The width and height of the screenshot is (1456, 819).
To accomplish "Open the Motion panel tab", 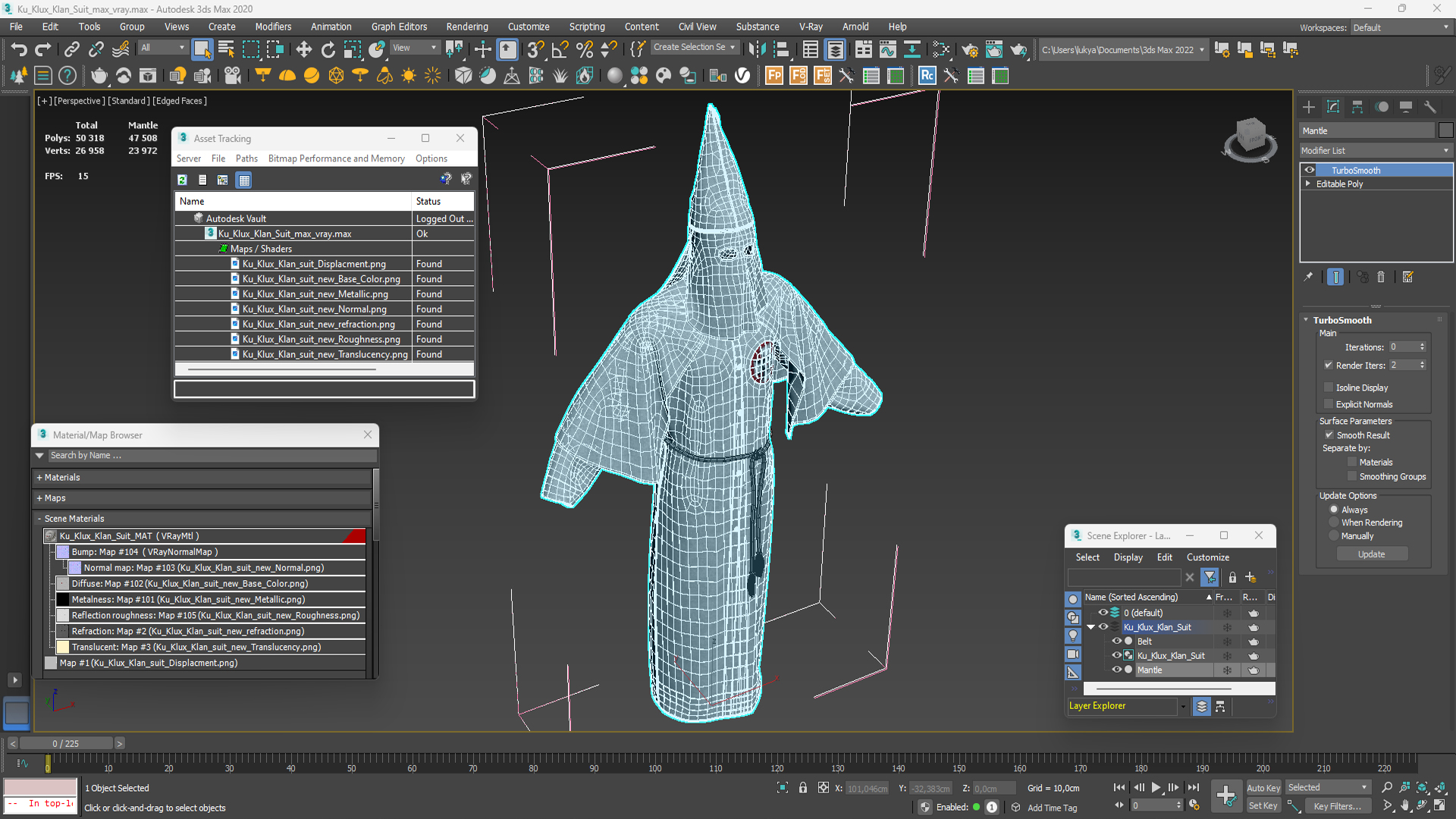I will [x=1382, y=107].
